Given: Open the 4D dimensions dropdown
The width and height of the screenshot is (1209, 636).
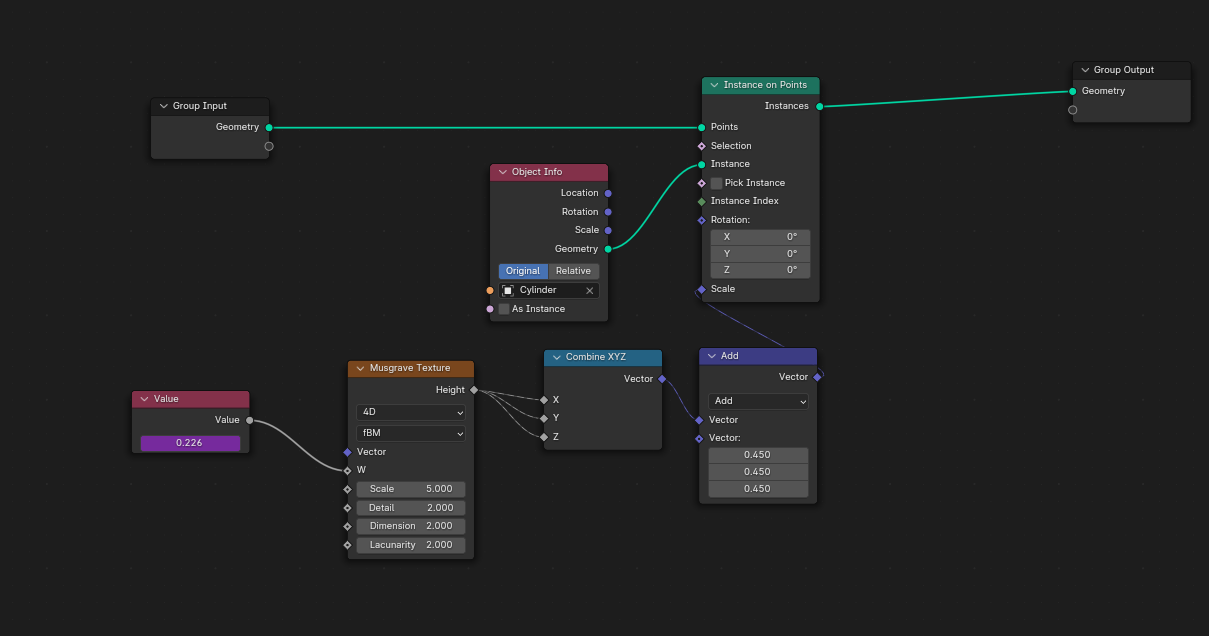Looking at the screenshot, I should pos(411,412).
